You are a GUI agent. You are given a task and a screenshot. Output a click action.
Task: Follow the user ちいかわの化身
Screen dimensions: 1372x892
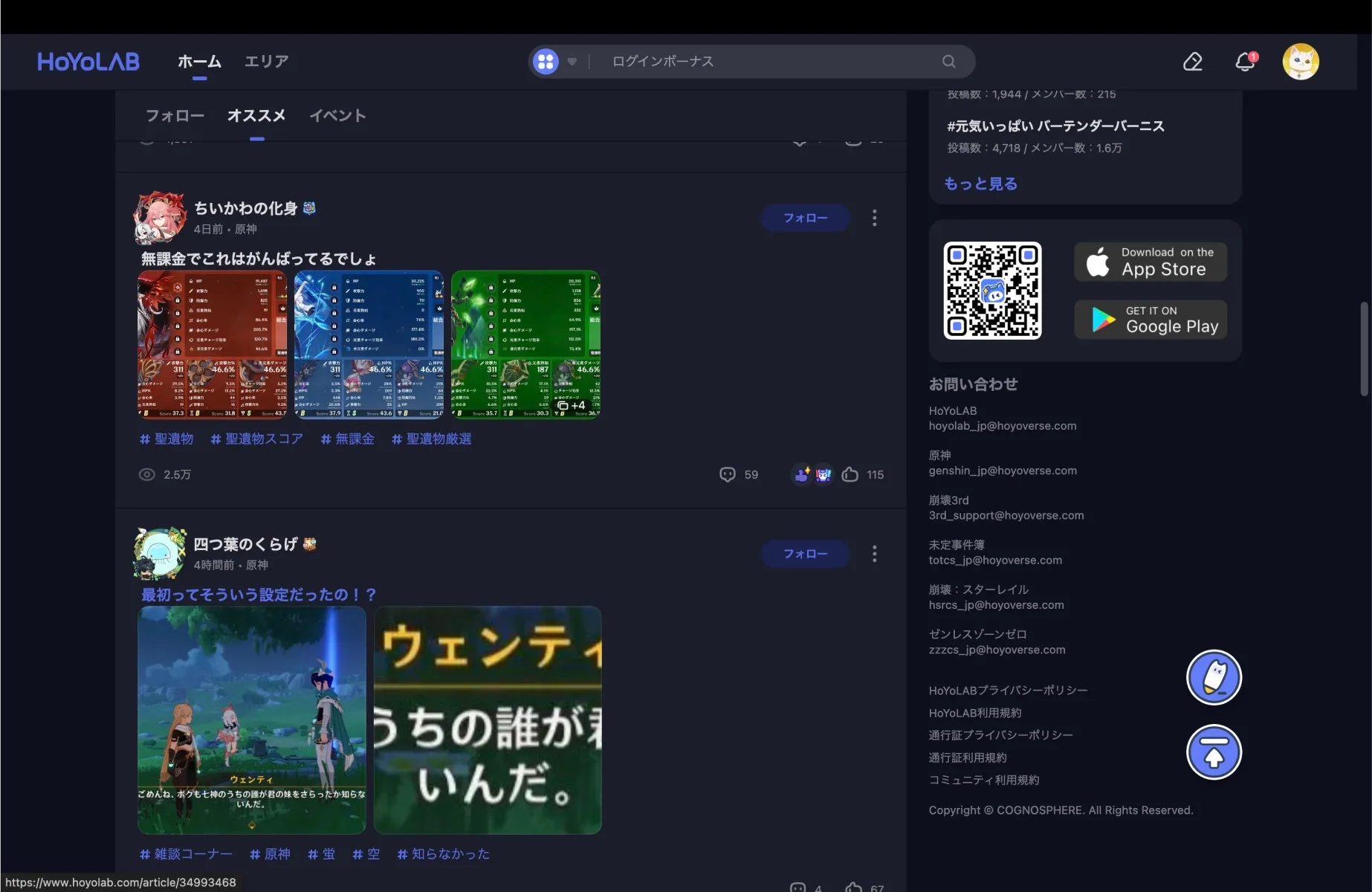(x=805, y=218)
